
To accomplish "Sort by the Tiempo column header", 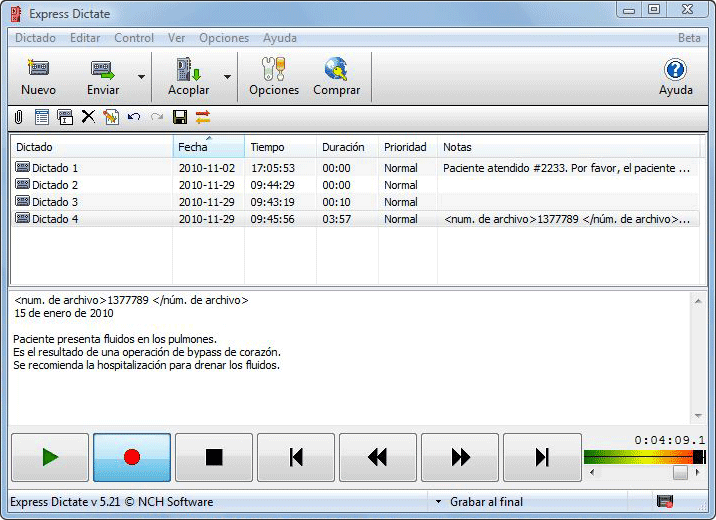I will (x=280, y=147).
